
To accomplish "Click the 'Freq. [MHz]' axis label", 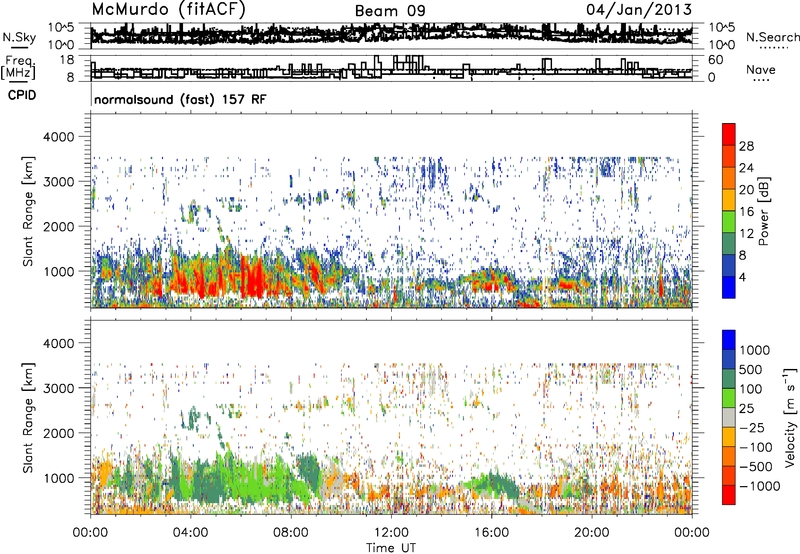I will [18, 68].
